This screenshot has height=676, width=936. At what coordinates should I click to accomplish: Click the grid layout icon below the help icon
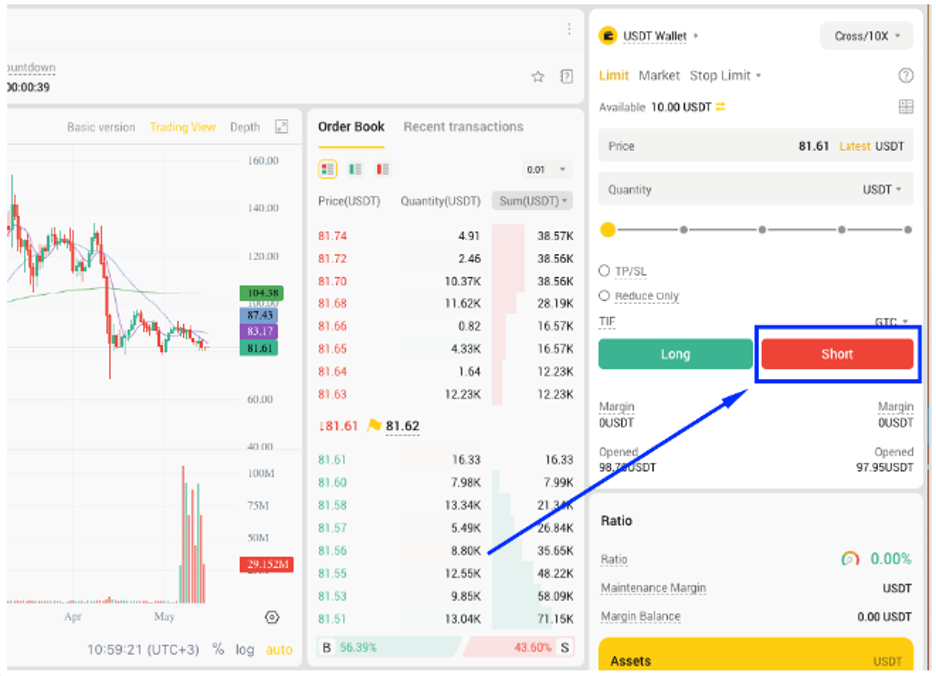905,107
